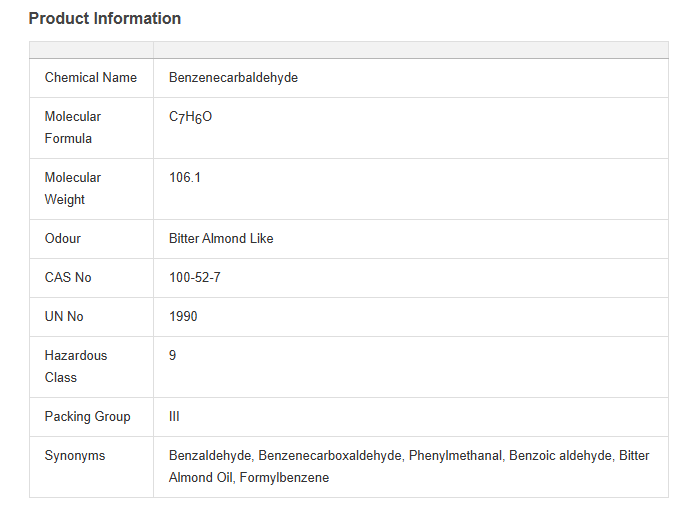Click the Packing Group label cell
The width and height of the screenshot is (676, 512).
coord(87,417)
